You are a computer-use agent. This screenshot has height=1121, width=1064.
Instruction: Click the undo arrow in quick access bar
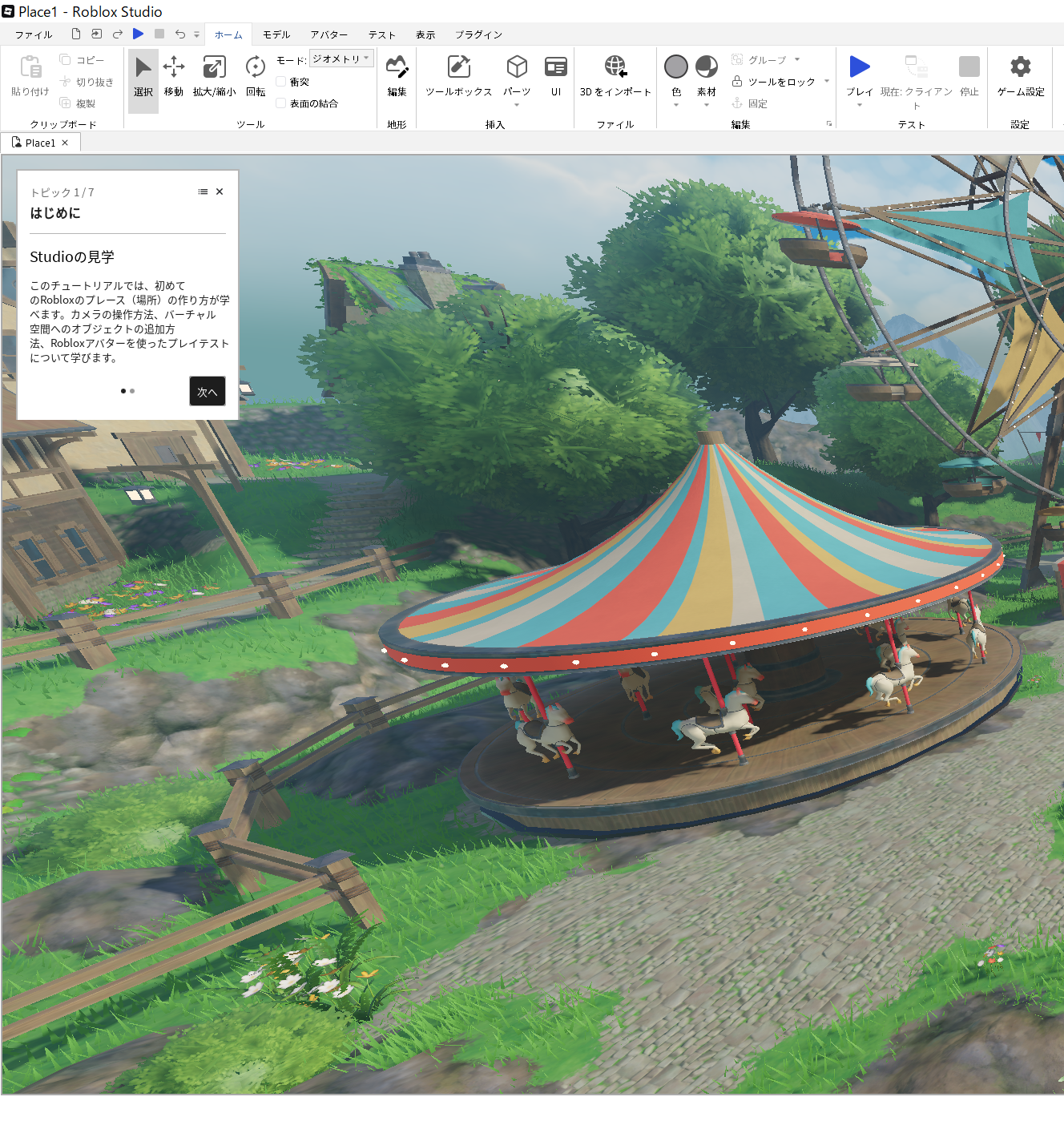(180, 34)
